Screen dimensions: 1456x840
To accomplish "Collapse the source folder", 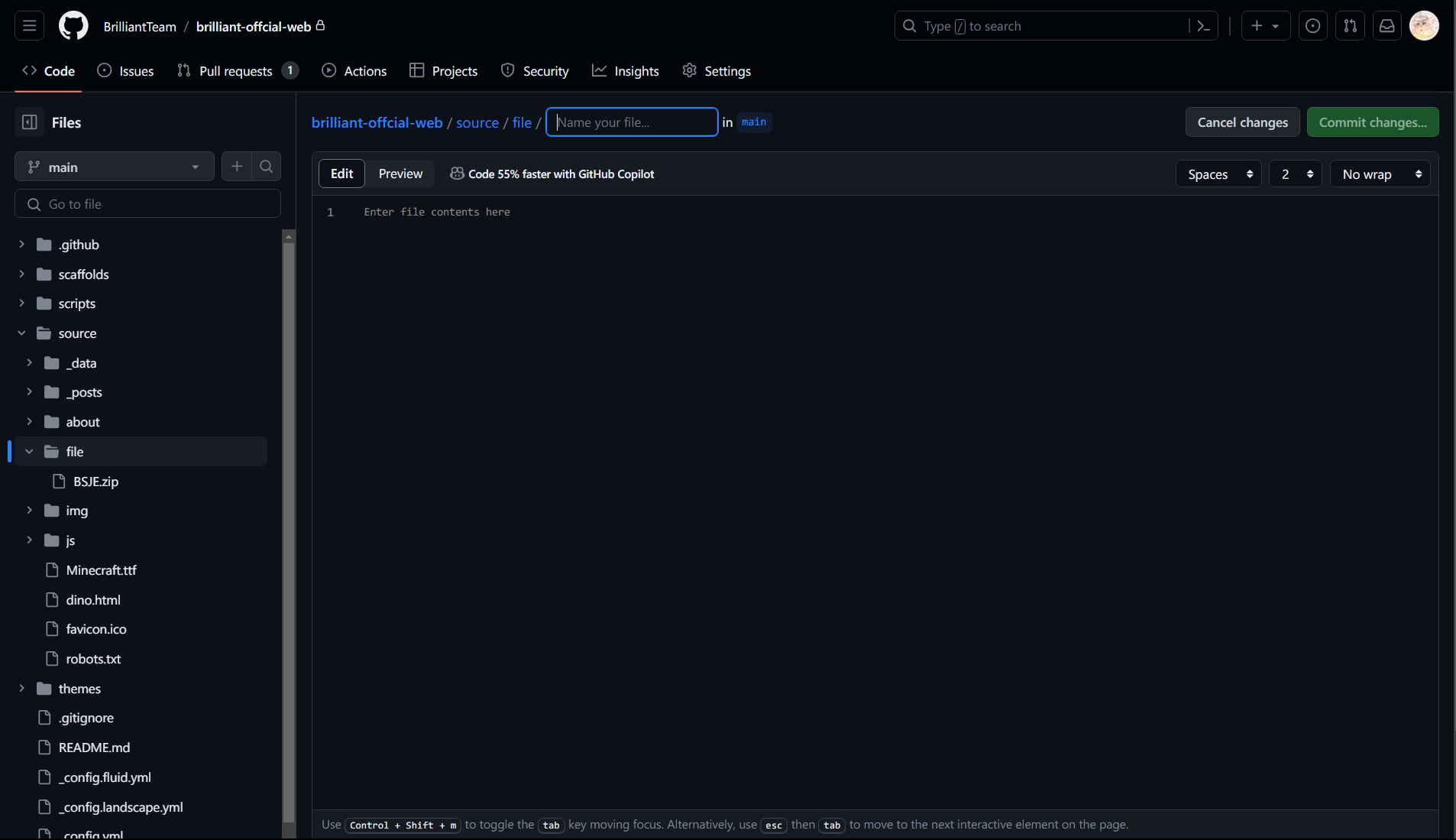I will pos(21,333).
